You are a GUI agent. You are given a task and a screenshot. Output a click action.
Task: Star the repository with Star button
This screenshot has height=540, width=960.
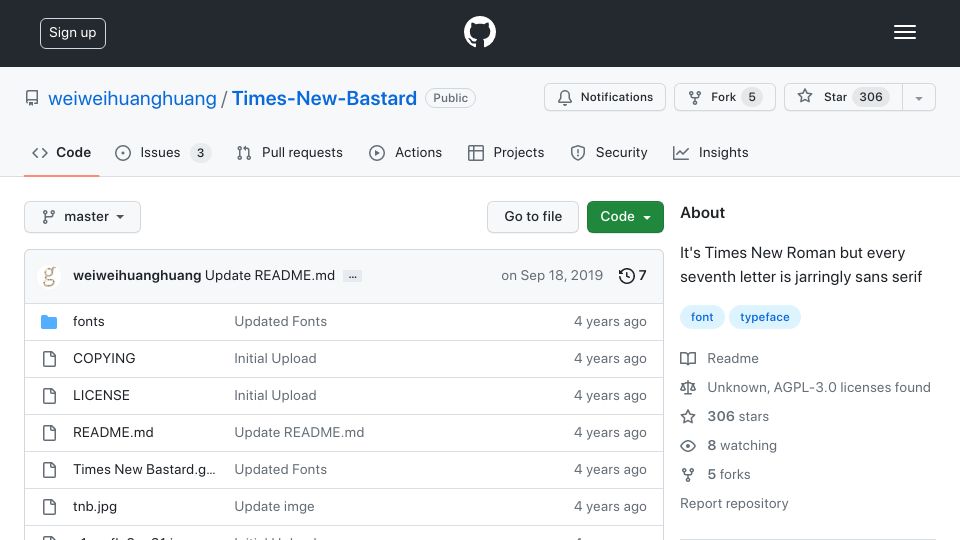coord(843,97)
